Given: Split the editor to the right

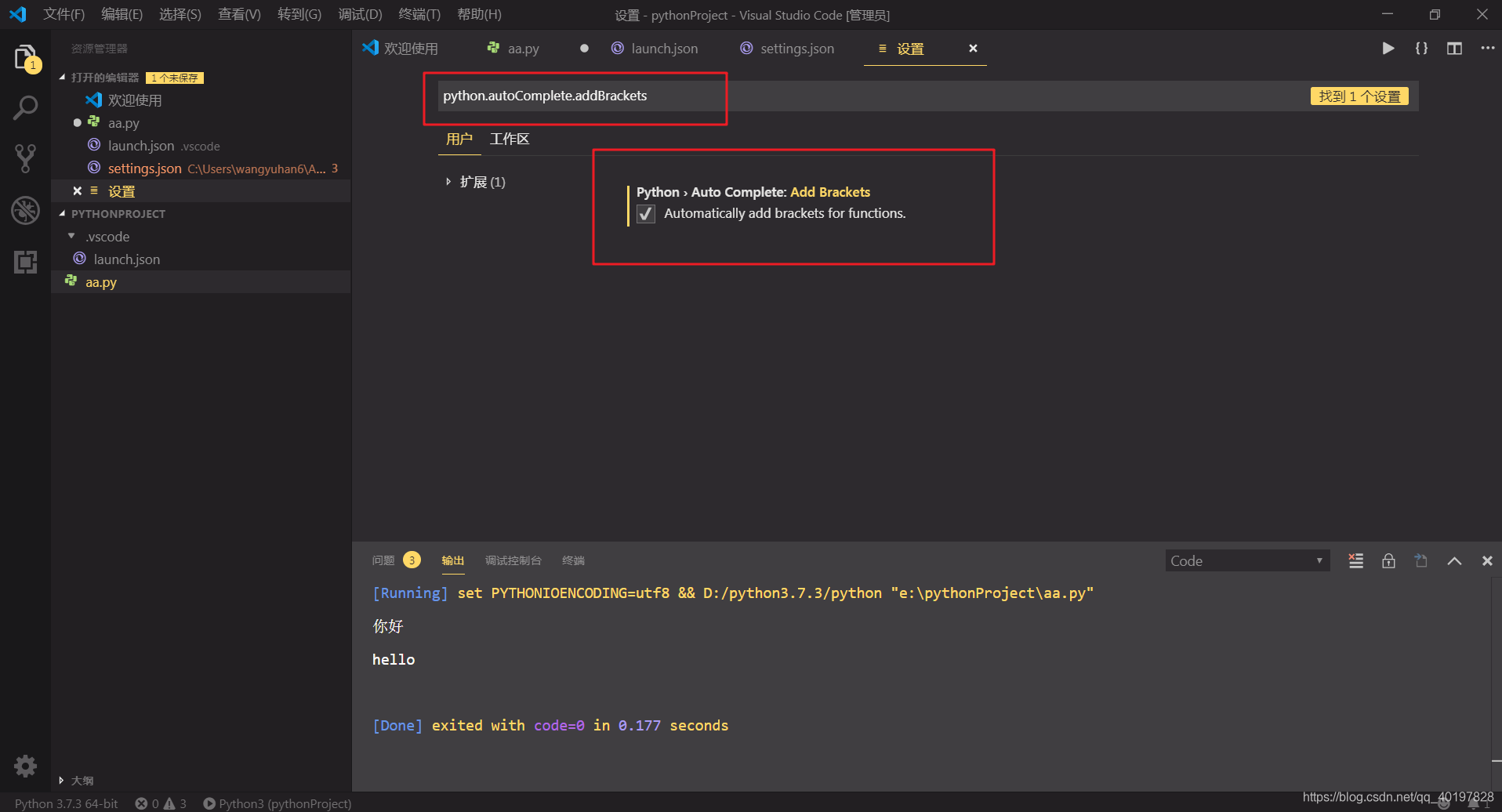Looking at the screenshot, I should (1454, 49).
